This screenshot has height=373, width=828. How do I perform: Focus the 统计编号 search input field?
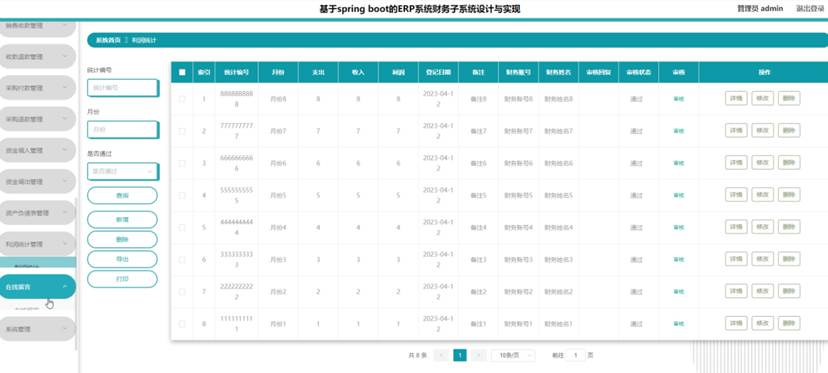(123, 88)
